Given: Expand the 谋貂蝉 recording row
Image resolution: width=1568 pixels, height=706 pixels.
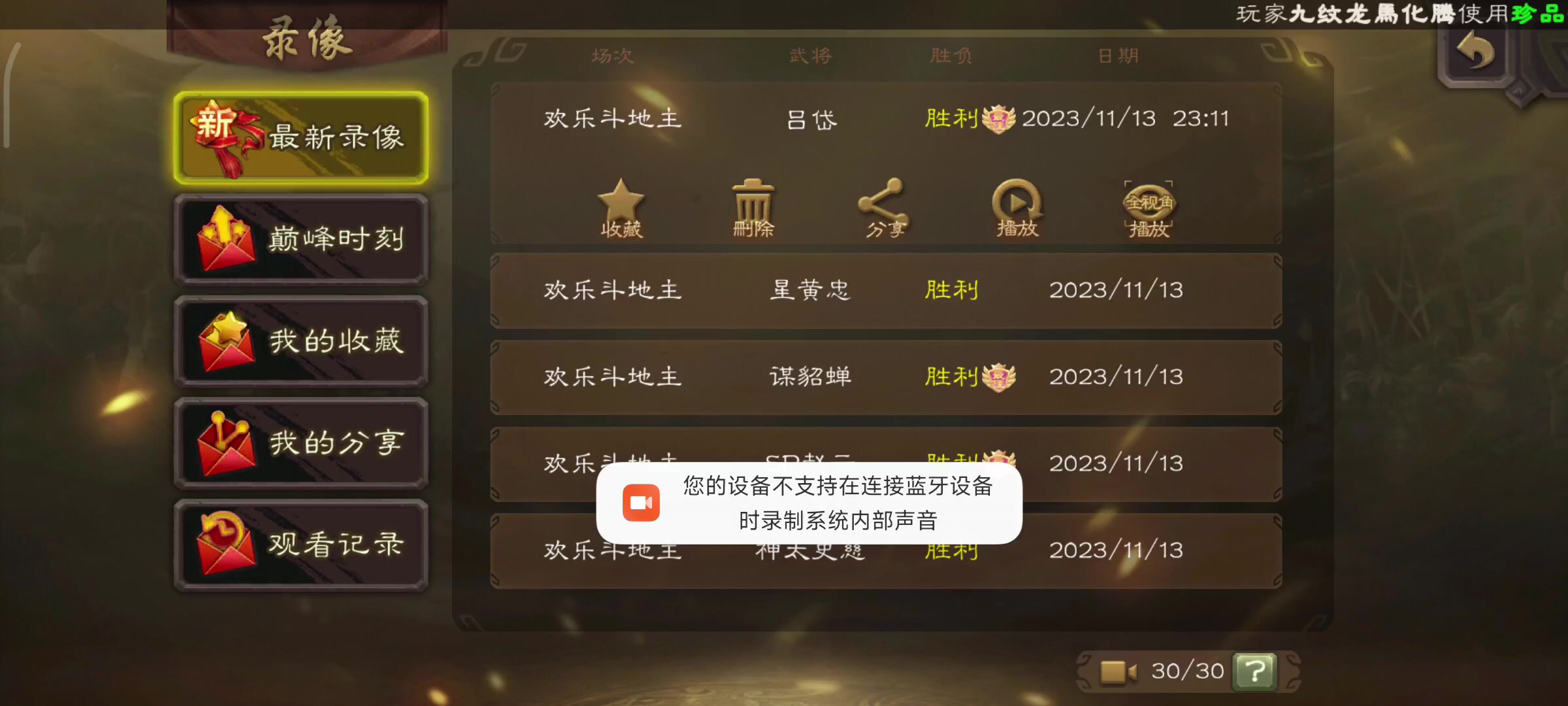Looking at the screenshot, I should point(886,377).
